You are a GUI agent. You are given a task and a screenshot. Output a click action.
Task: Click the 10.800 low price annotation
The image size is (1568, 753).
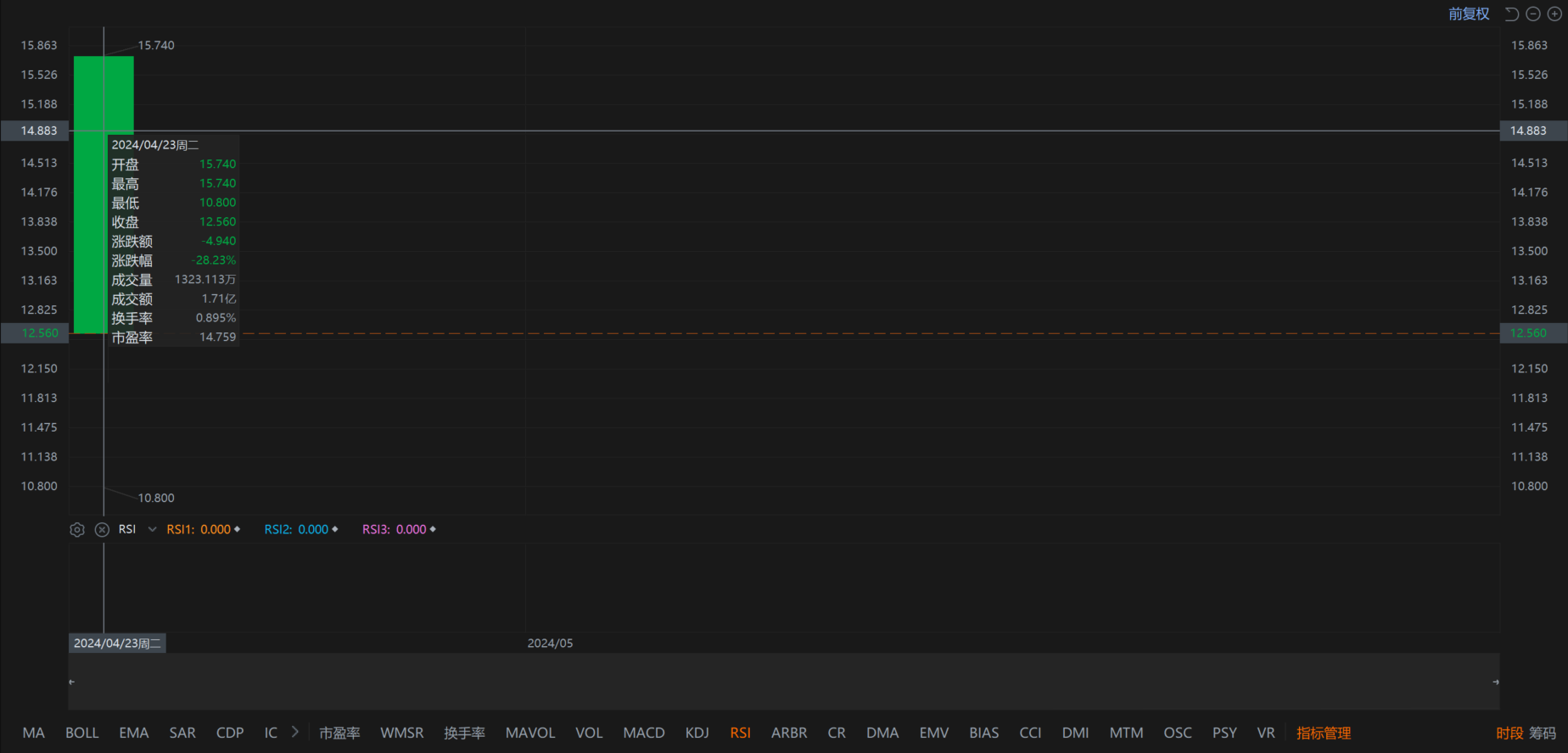point(156,498)
